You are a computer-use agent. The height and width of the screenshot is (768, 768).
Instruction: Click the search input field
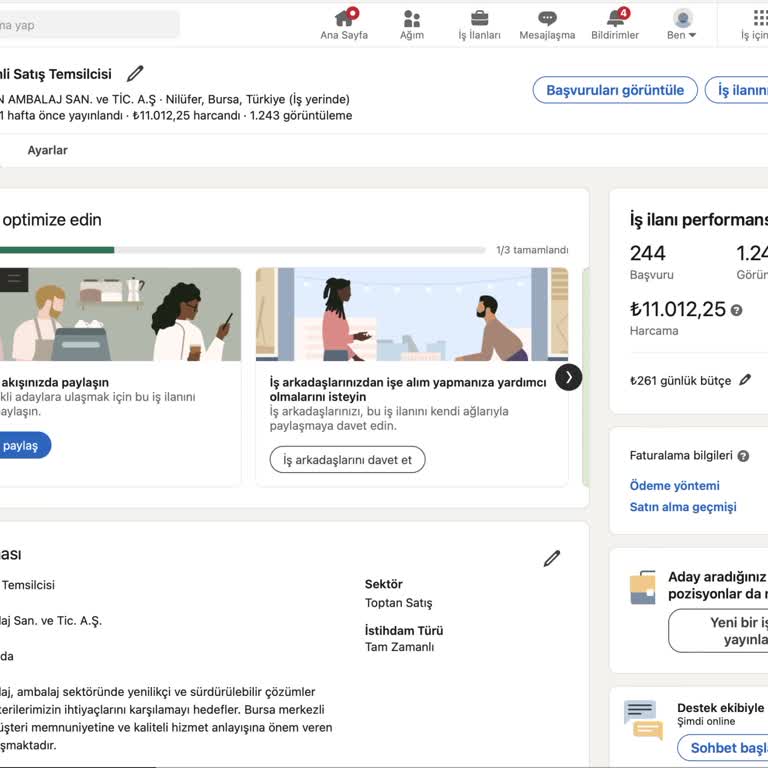(90, 25)
